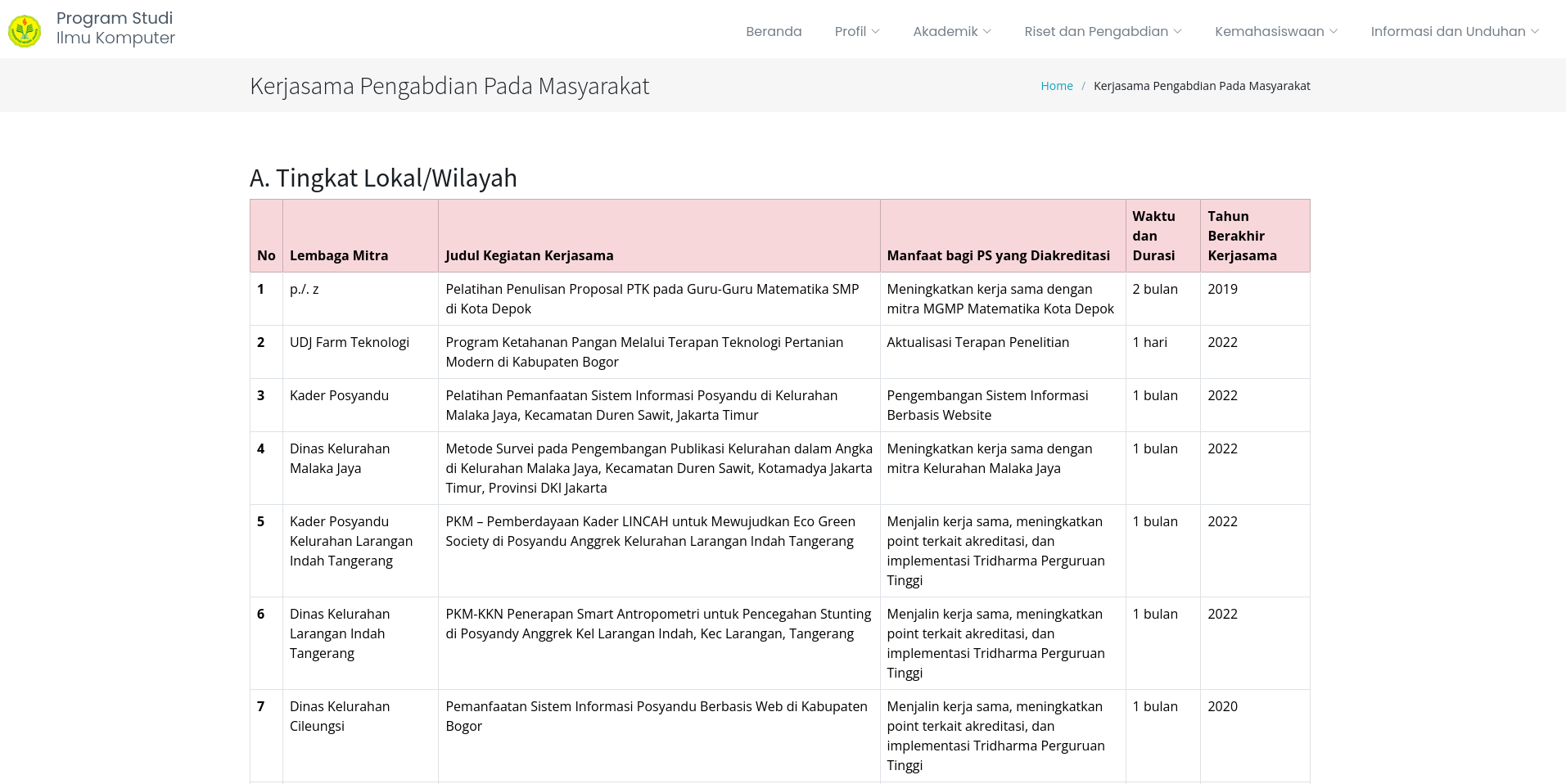Open Kemahasiswaan menu
Screen dimensions: 1566x784
point(1276,31)
